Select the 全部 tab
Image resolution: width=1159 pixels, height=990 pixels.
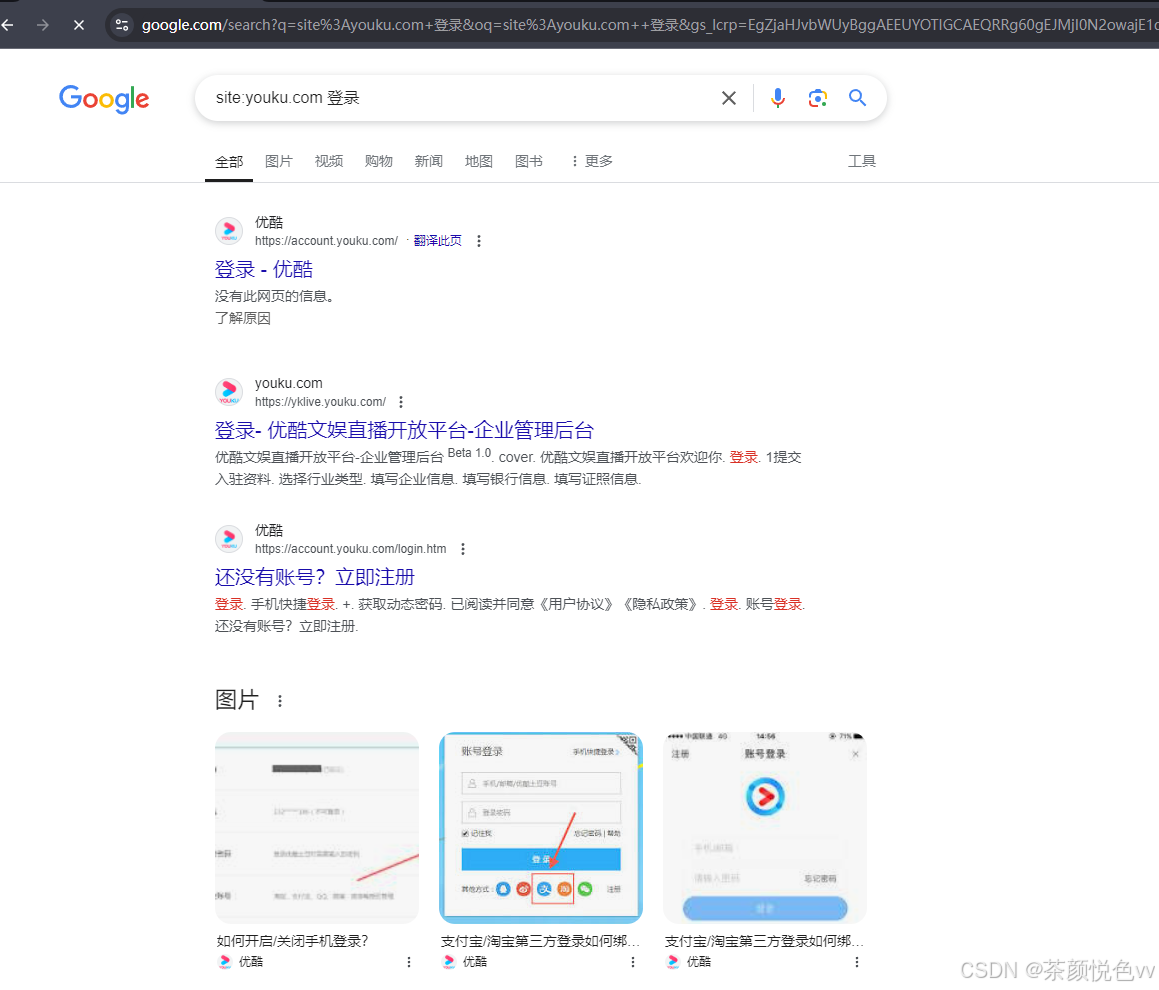[229, 162]
